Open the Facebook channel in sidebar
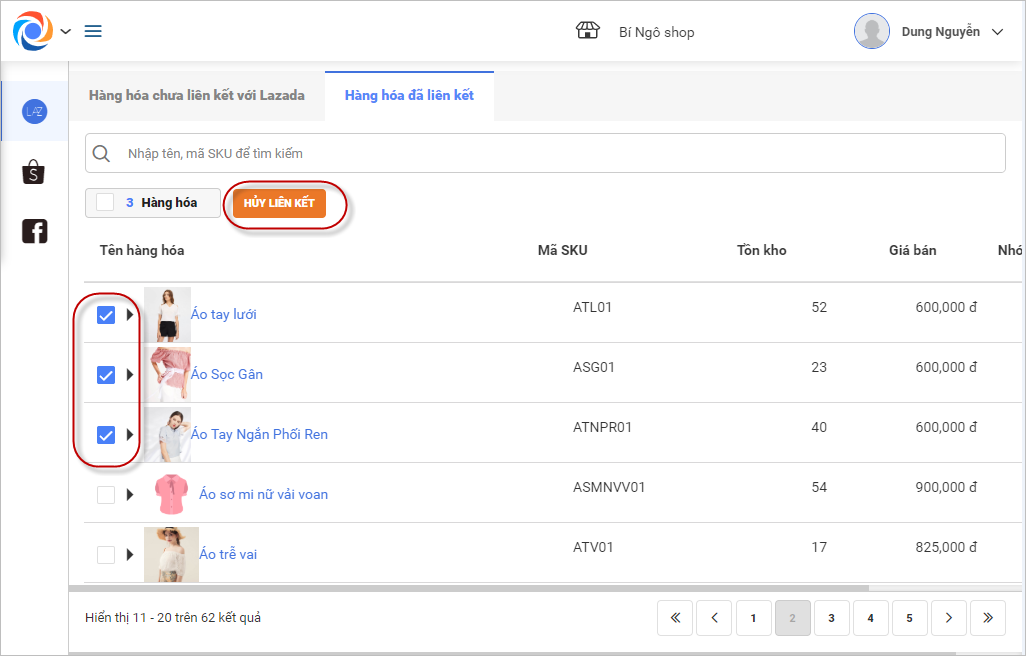Screen dimensions: 1026x656 [x=34, y=232]
